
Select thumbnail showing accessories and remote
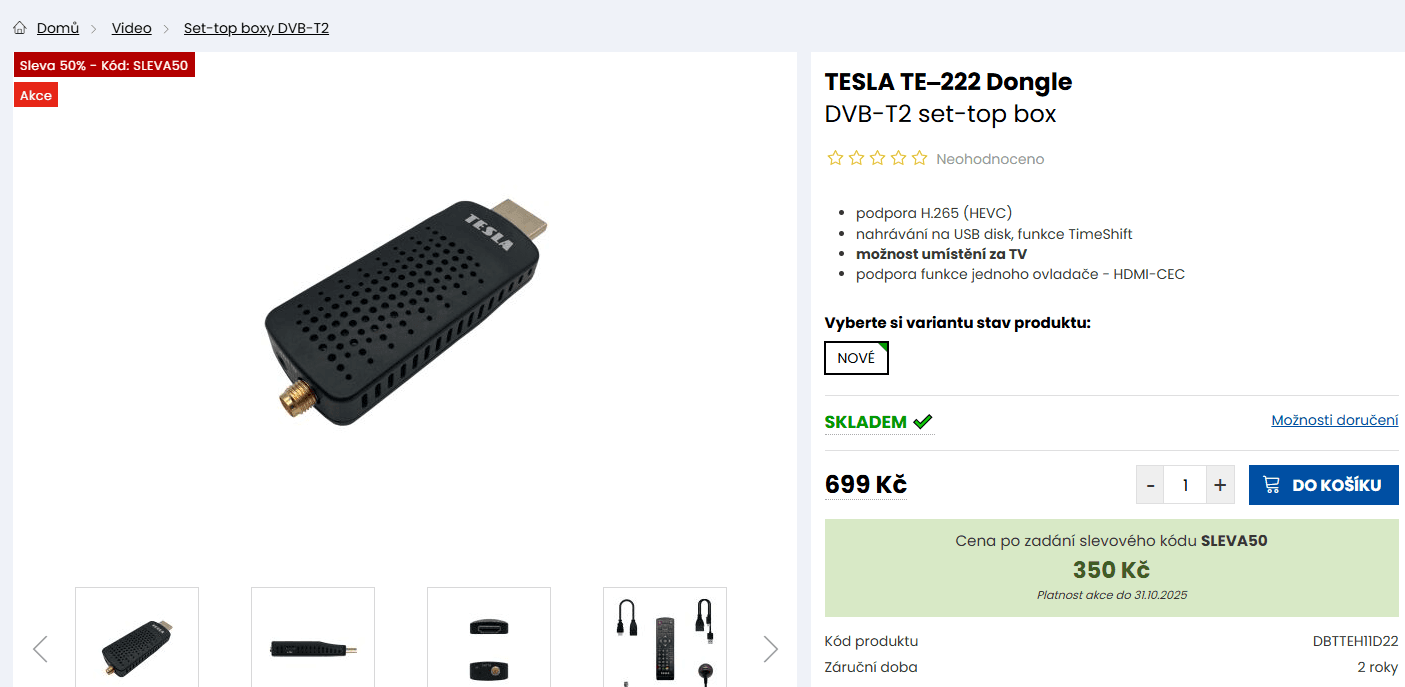665,640
